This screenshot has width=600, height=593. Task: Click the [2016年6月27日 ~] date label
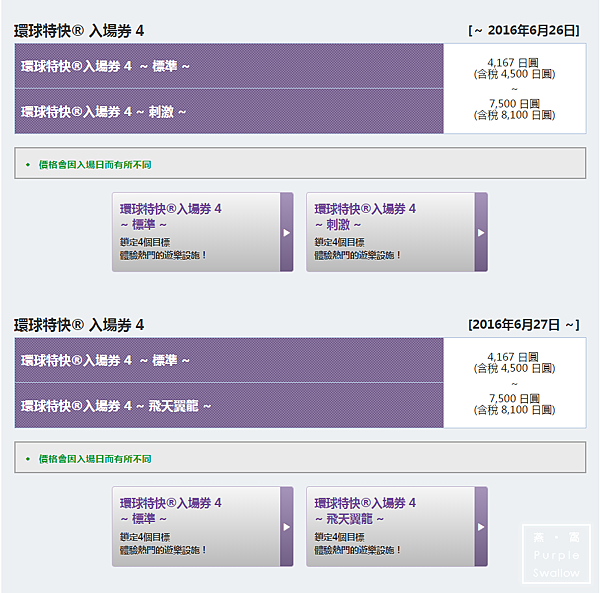(x=523, y=325)
